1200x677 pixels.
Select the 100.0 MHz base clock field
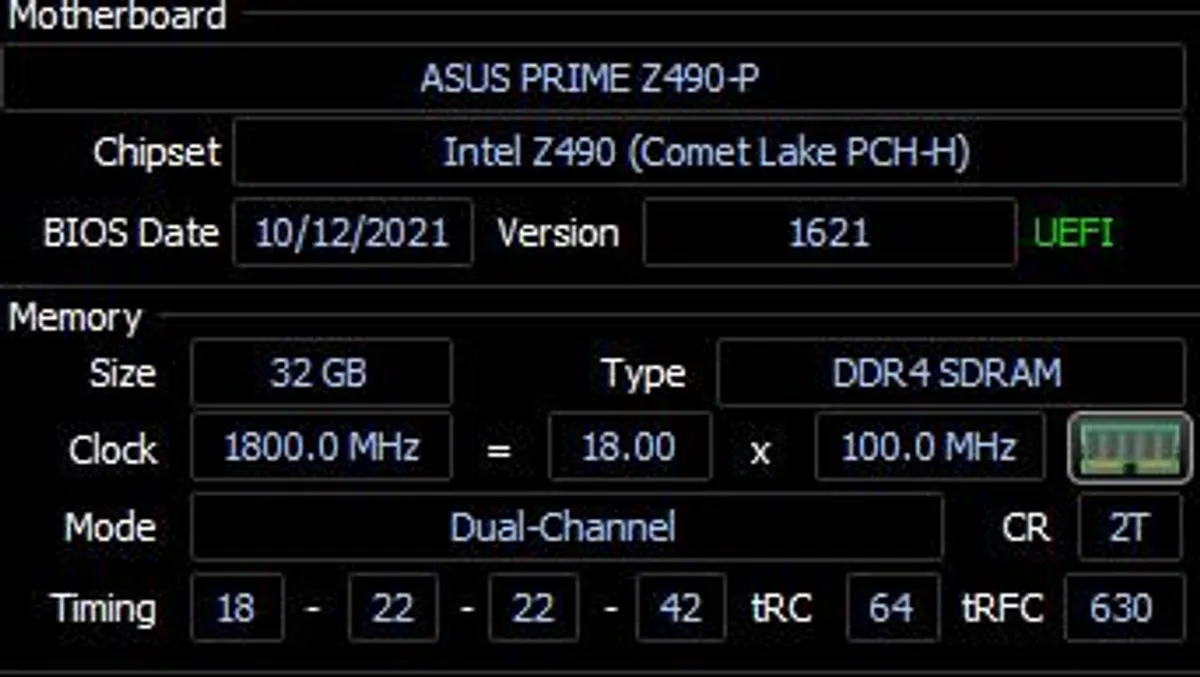click(930, 447)
